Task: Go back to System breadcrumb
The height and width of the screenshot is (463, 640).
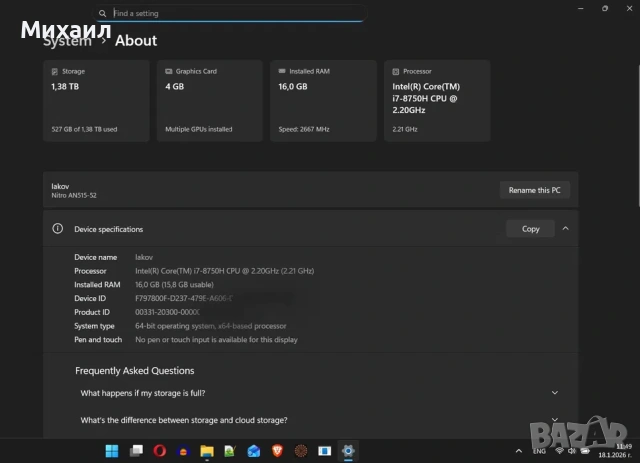Action: pyautogui.click(x=68, y=41)
